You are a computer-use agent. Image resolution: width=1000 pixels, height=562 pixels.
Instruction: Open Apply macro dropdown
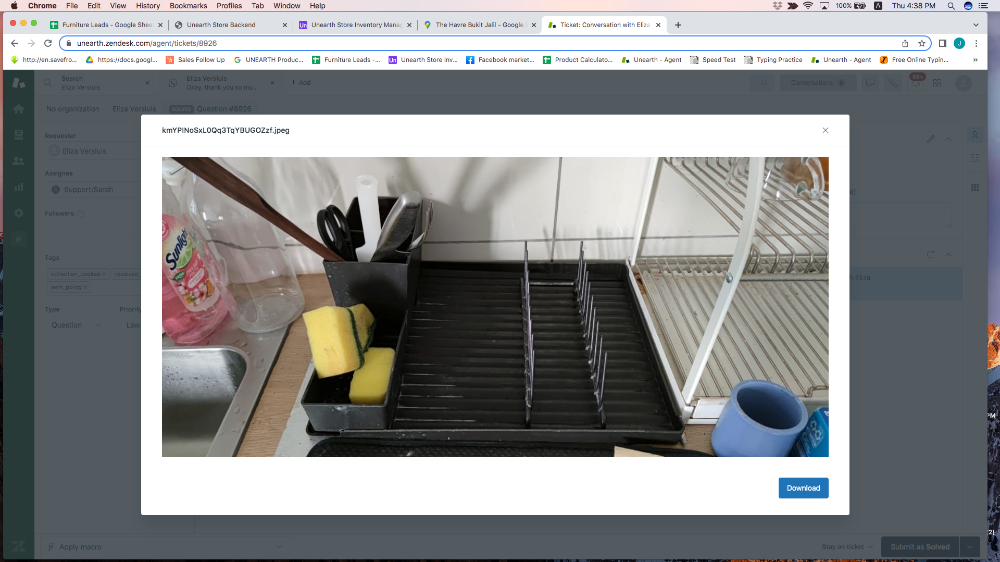(x=165, y=547)
